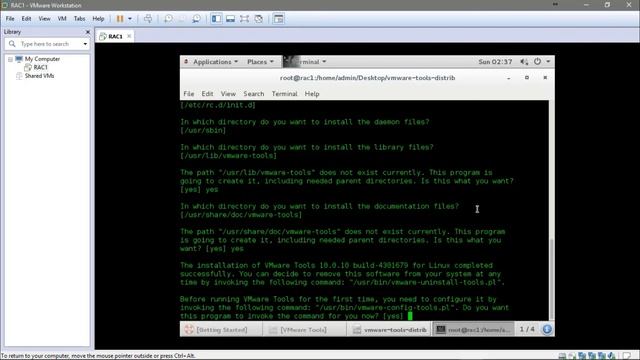Enter Unity mode from the toolbar

tap(258, 19)
